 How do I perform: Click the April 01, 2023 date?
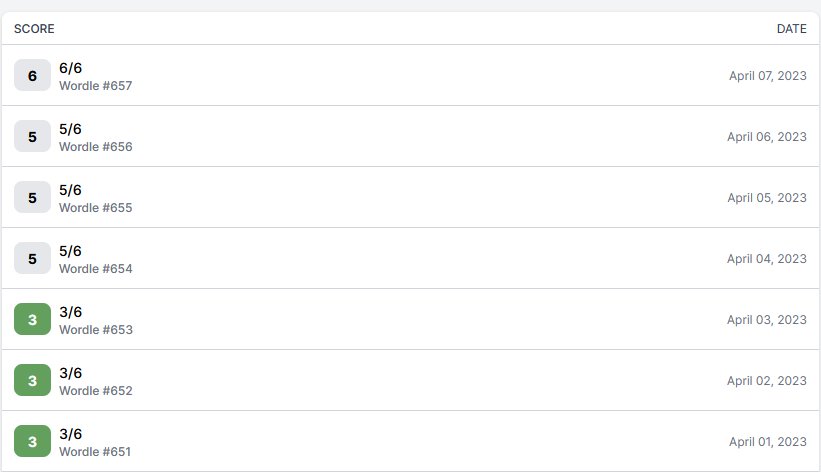click(x=768, y=442)
